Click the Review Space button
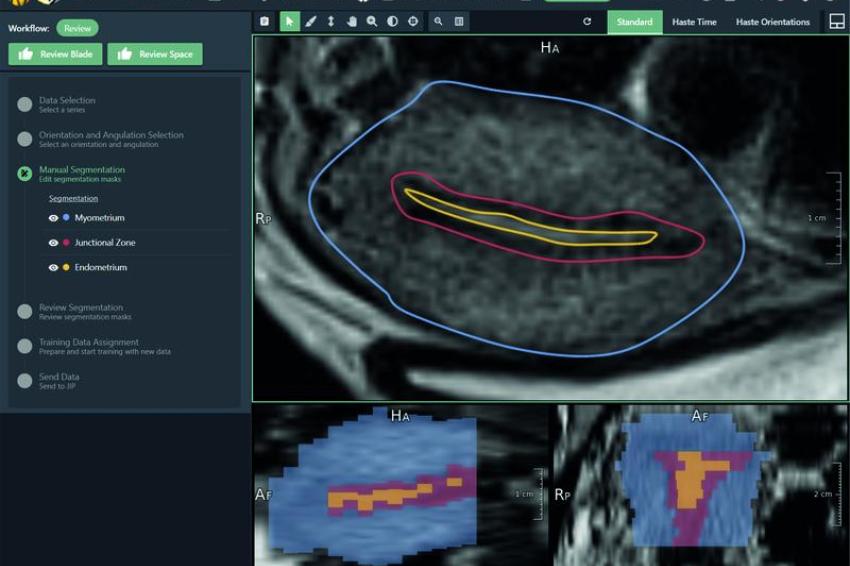850x566 pixels. tap(155, 54)
